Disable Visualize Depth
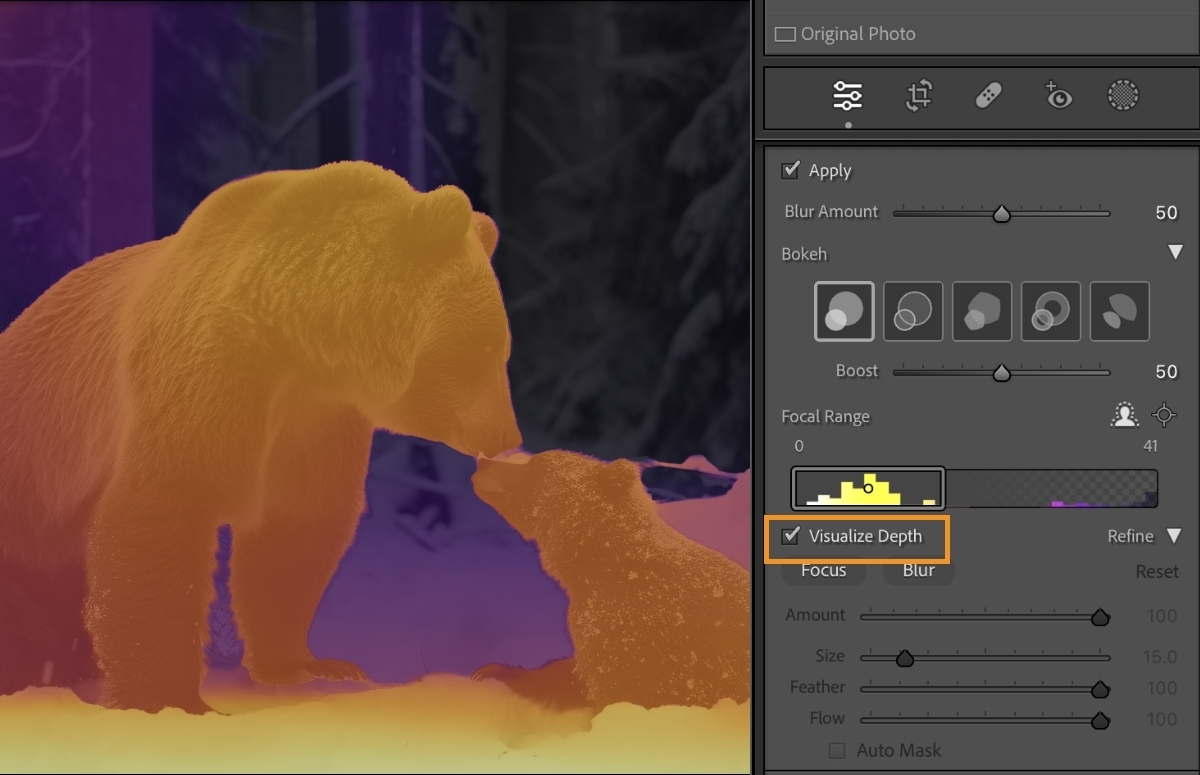This screenshot has height=775, width=1200. (789, 536)
